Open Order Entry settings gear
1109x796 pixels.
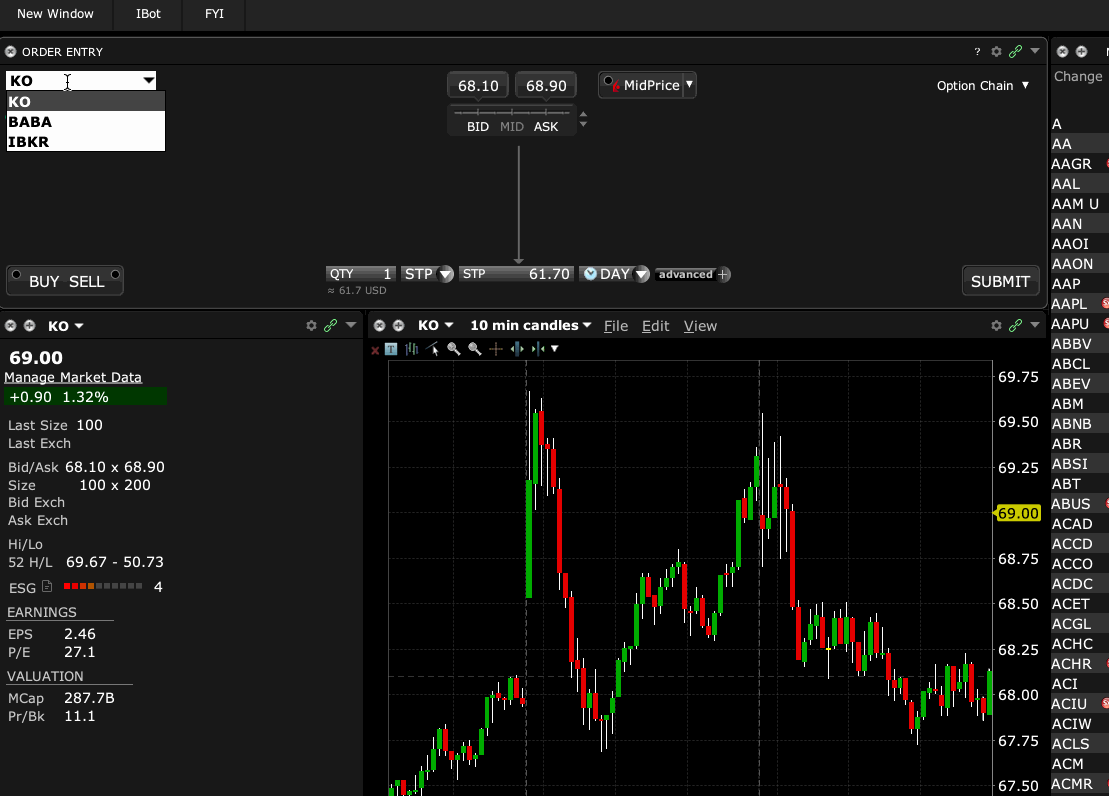tap(996, 52)
